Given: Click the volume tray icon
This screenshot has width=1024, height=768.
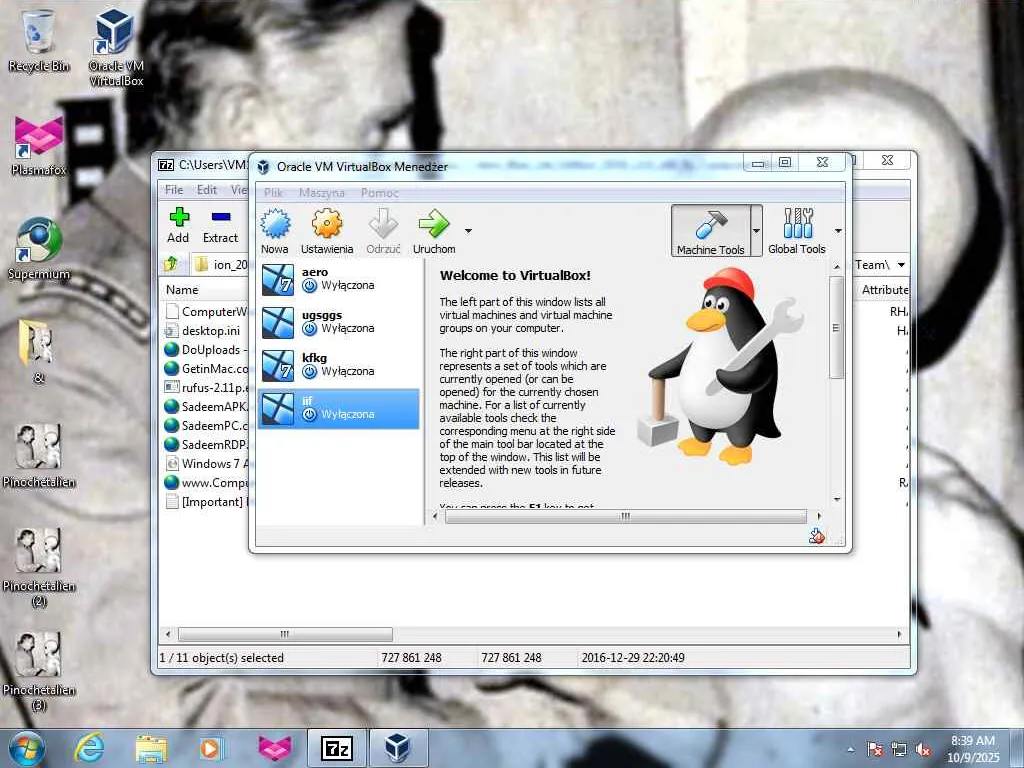Looking at the screenshot, I should tap(924, 749).
